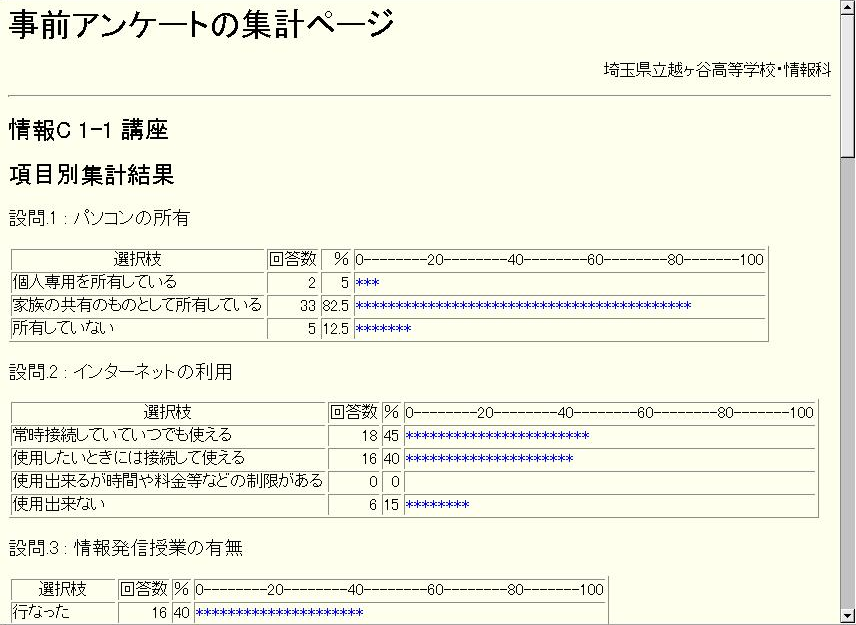Screen dimensions: 856x625
Task: Click the 使用出来るが時間や料金等などの制限がある cell
Action: click(168, 481)
